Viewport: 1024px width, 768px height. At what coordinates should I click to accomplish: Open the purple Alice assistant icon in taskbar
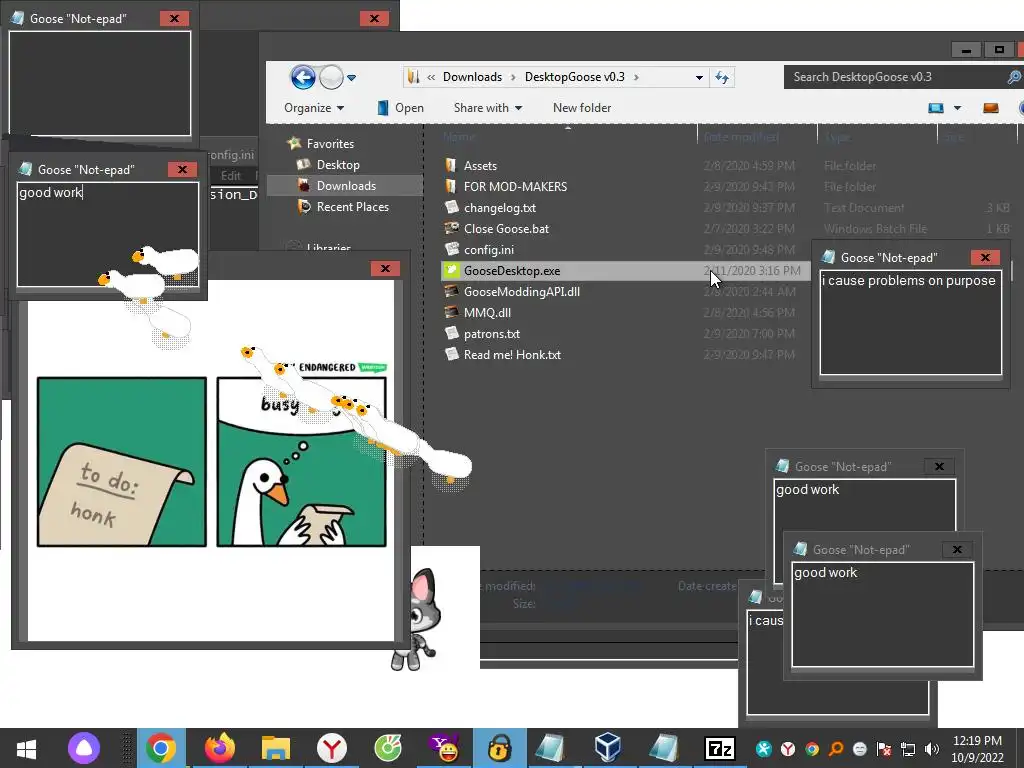(x=84, y=748)
